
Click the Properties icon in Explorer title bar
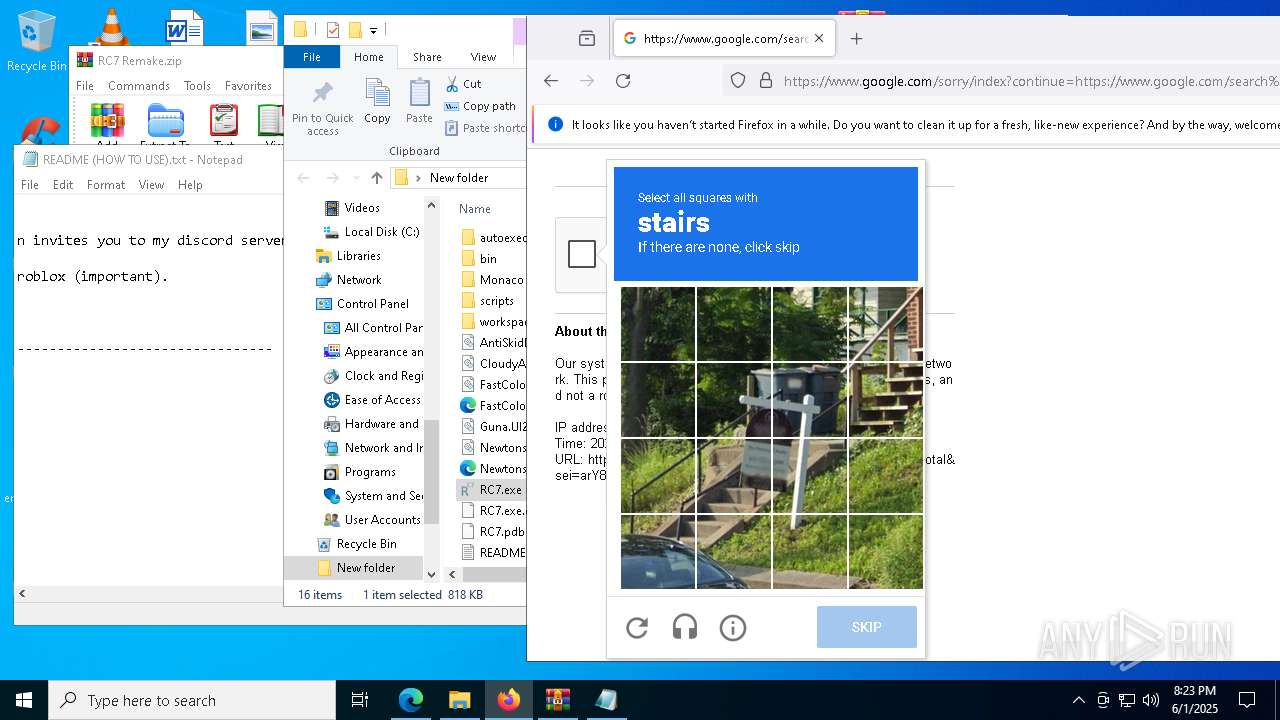coord(333,30)
